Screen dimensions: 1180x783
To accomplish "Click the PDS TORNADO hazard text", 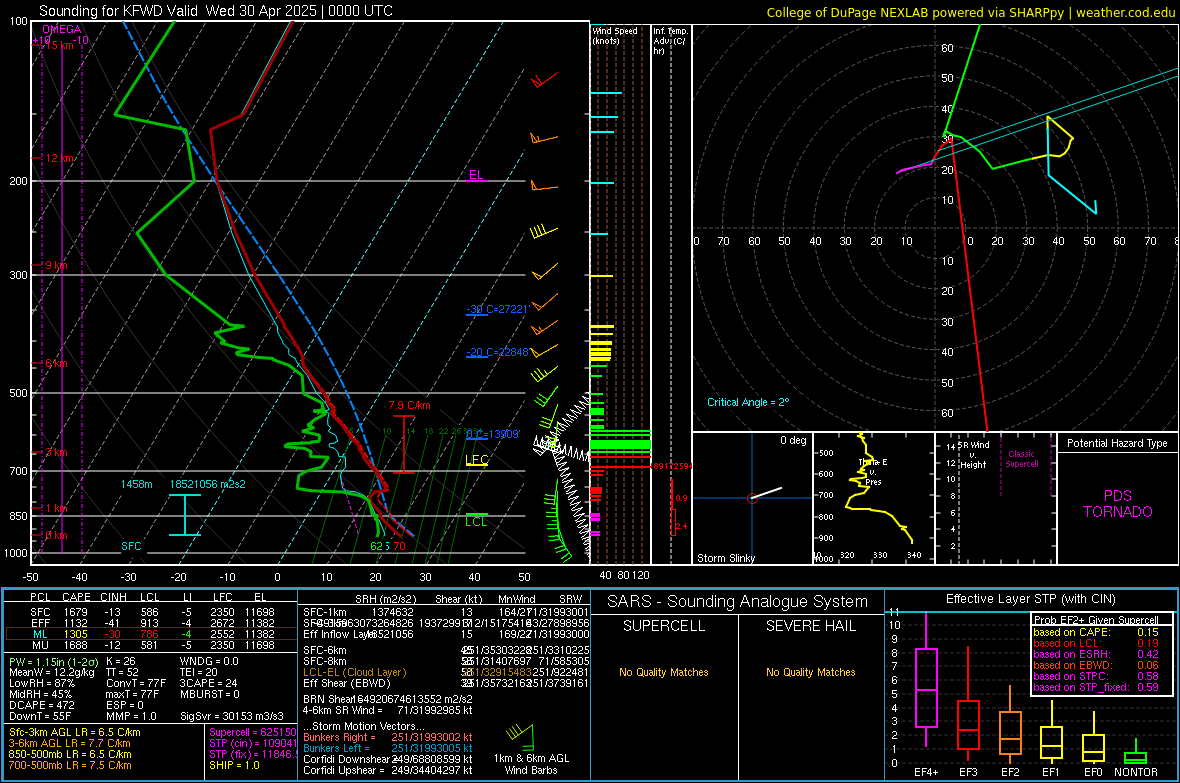I will (x=1118, y=504).
